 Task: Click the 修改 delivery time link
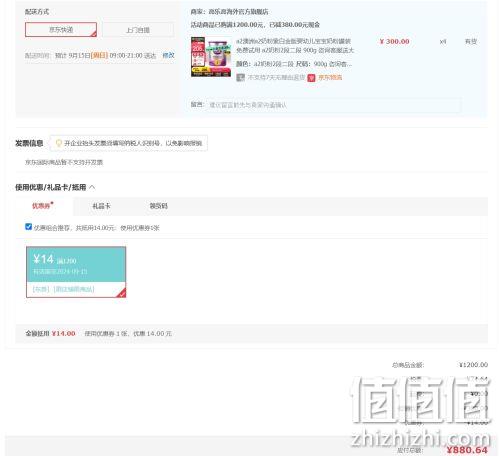[168, 55]
